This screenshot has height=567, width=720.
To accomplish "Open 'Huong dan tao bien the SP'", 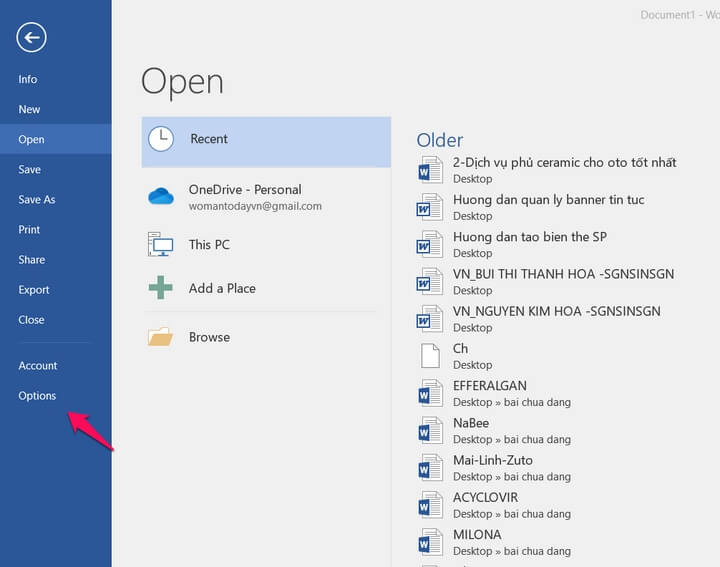I will 530,237.
